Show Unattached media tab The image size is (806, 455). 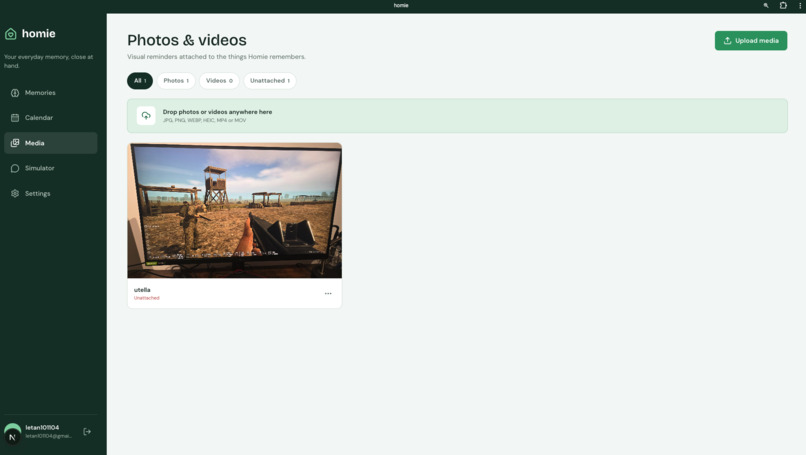[269, 81]
